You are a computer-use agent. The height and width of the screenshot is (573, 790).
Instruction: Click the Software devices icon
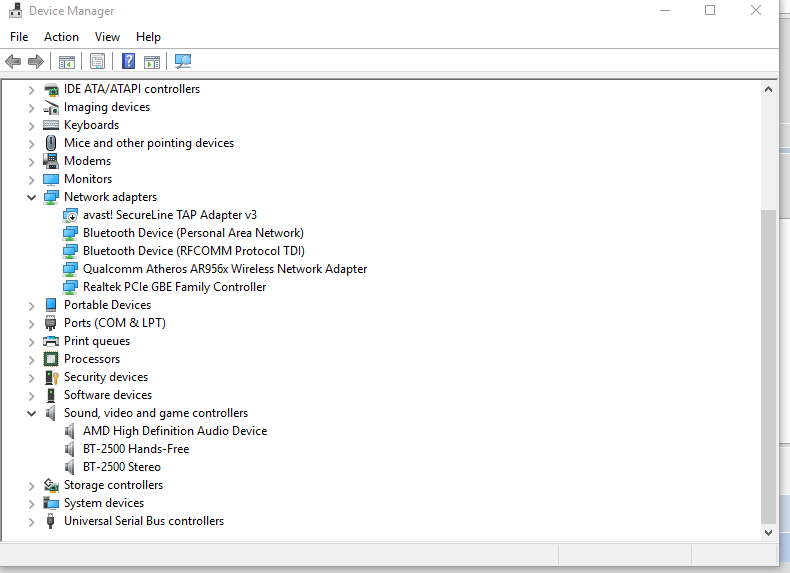pyautogui.click(x=51, y=395)
